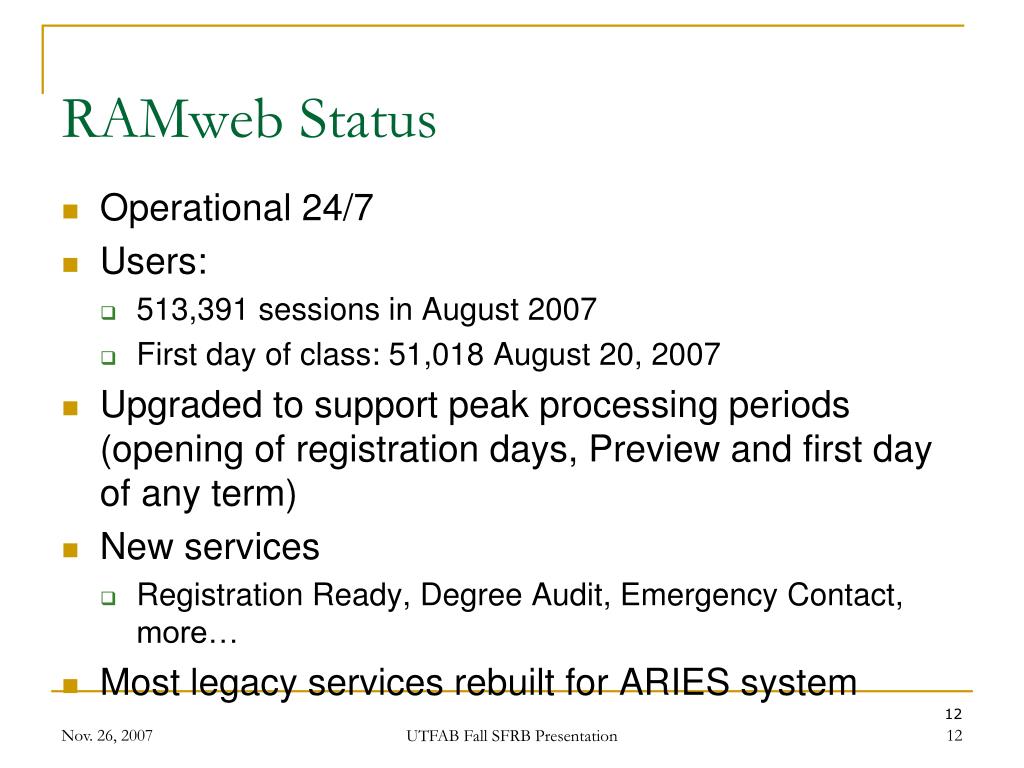
Task: Click the gold bullet beside Upgraded to support
Action: click(x=71, y=408)
